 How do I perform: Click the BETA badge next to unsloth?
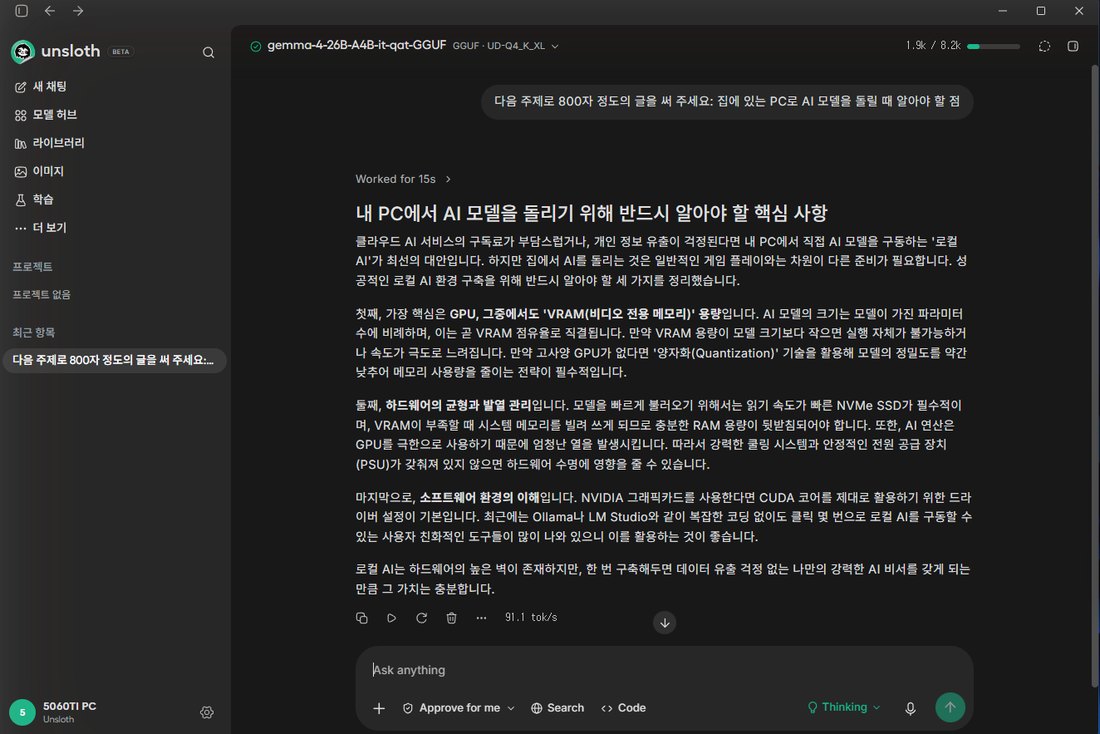(x=121, y=52)
